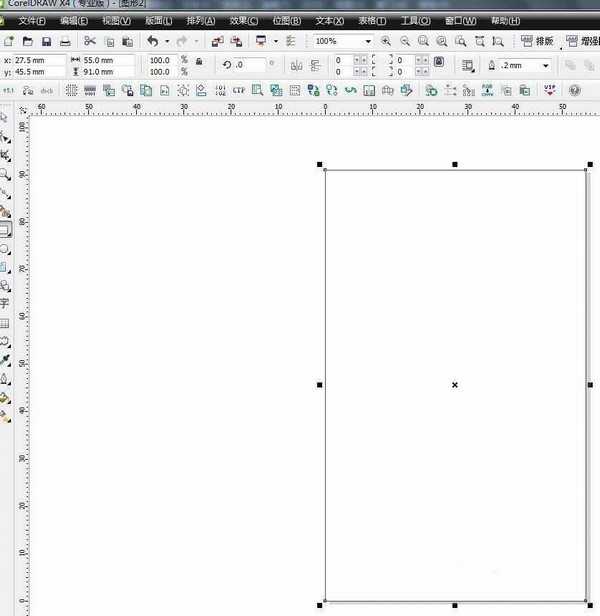Select the Table tool in the toolbox
600x616 pixels.
pyautogui.click(x=5, y=323)
